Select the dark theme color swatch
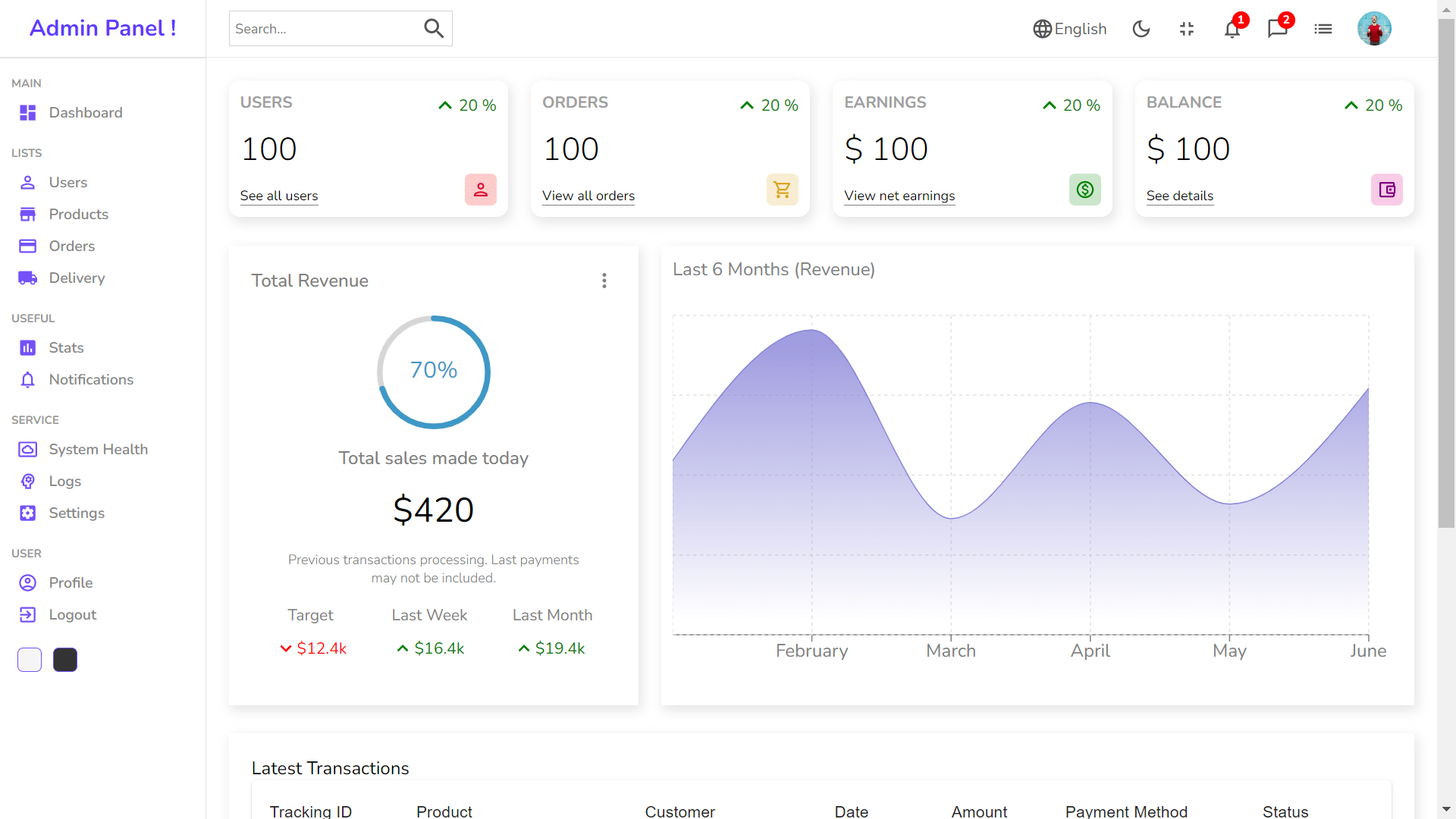This screenshot has width=1456, height=819. (64, 660)
